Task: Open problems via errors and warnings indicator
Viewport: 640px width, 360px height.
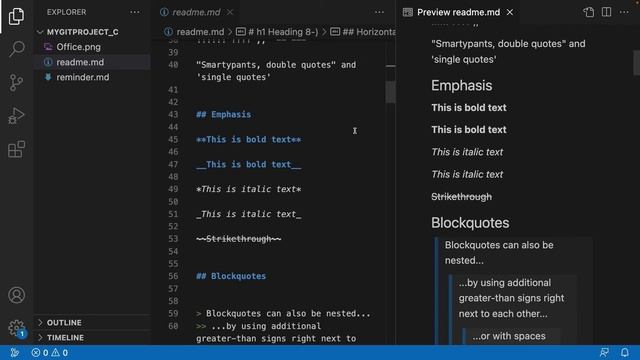Action: (x=50, y=353)
